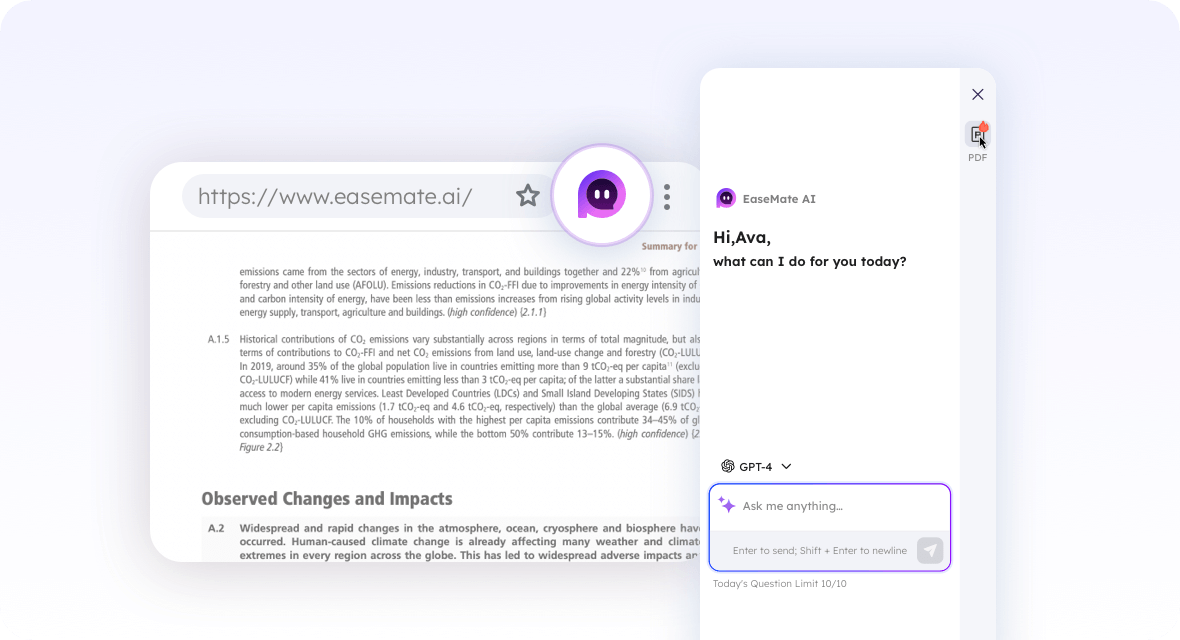This screenshot has width=1180, height=640.
Task: Click the "Today's Question Limit 10/10" text
Action: click(x=780, y=583)
